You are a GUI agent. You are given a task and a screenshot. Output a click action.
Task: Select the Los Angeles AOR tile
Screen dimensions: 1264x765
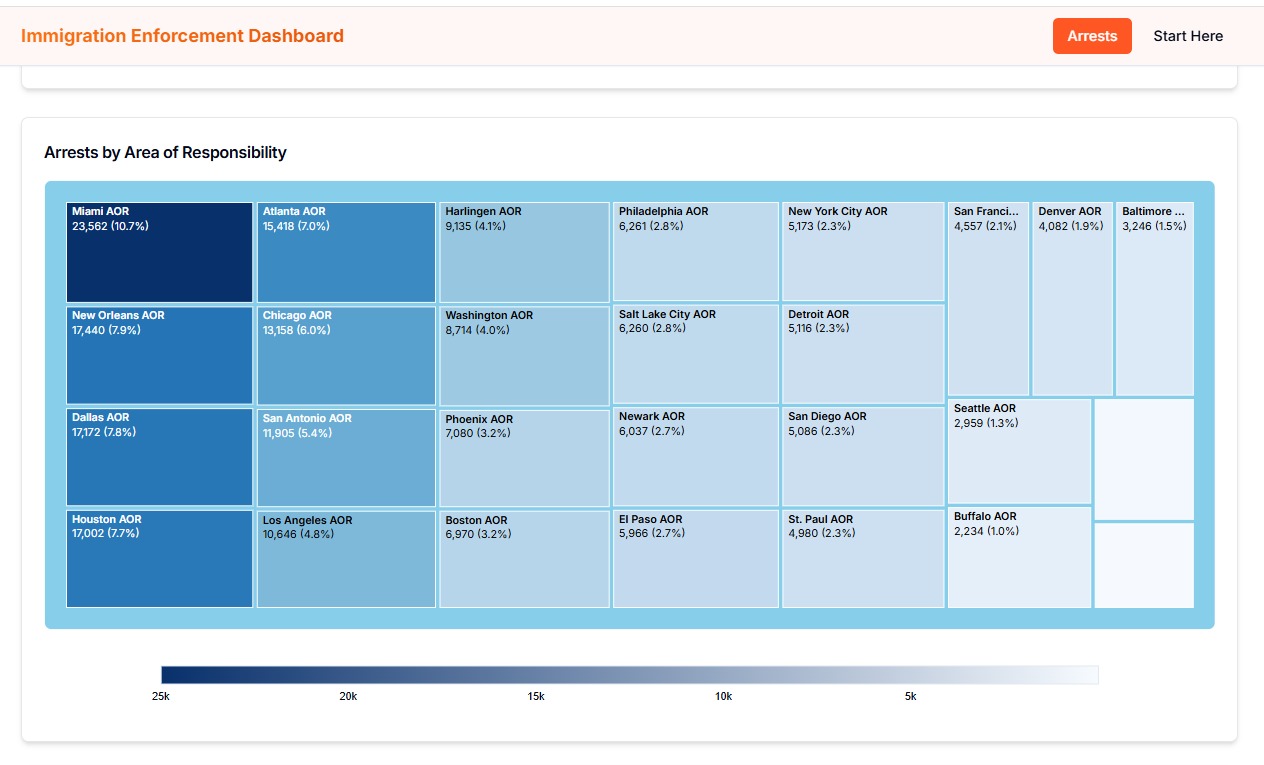[x=346, y=559]
